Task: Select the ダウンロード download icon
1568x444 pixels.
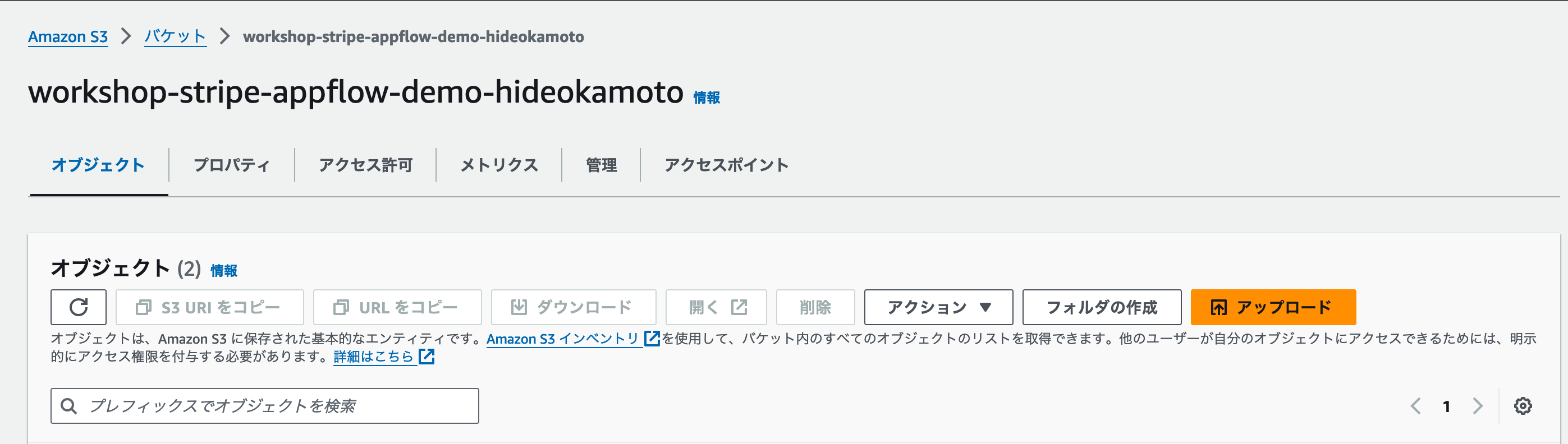Action: click(520, 307)
